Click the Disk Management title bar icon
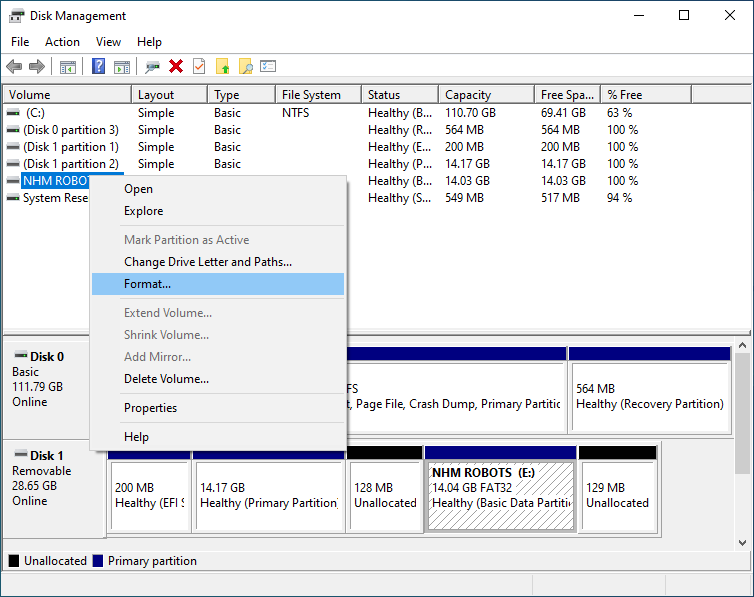Viewport: 754px width, 597px height. pos(17,16)
